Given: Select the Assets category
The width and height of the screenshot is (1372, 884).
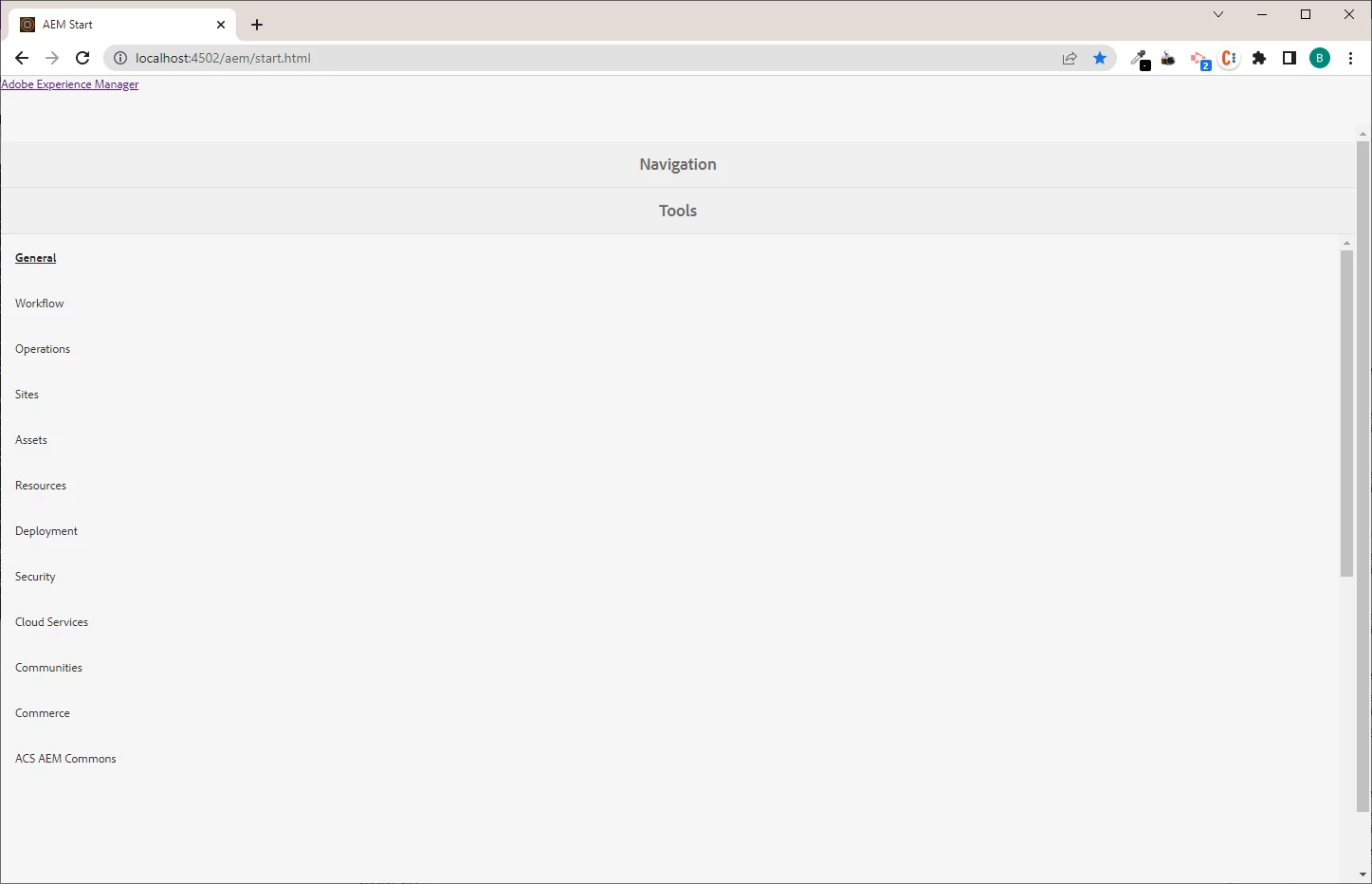Looking at the screenshot, I should pos(31,440).
